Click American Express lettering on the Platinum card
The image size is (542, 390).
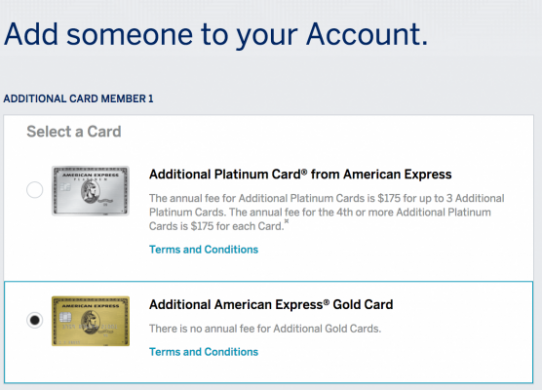[x=91, y=175]
